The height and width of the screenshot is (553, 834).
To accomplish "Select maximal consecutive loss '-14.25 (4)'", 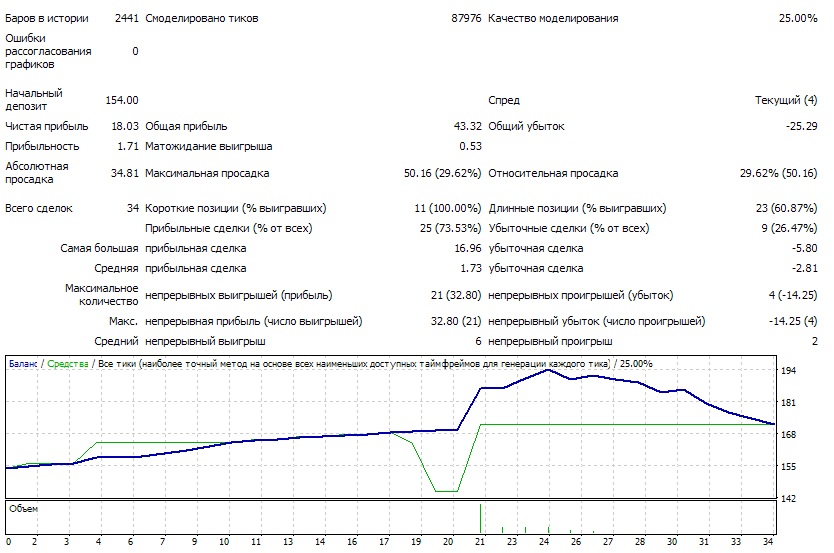I will (x=793, y=321).
